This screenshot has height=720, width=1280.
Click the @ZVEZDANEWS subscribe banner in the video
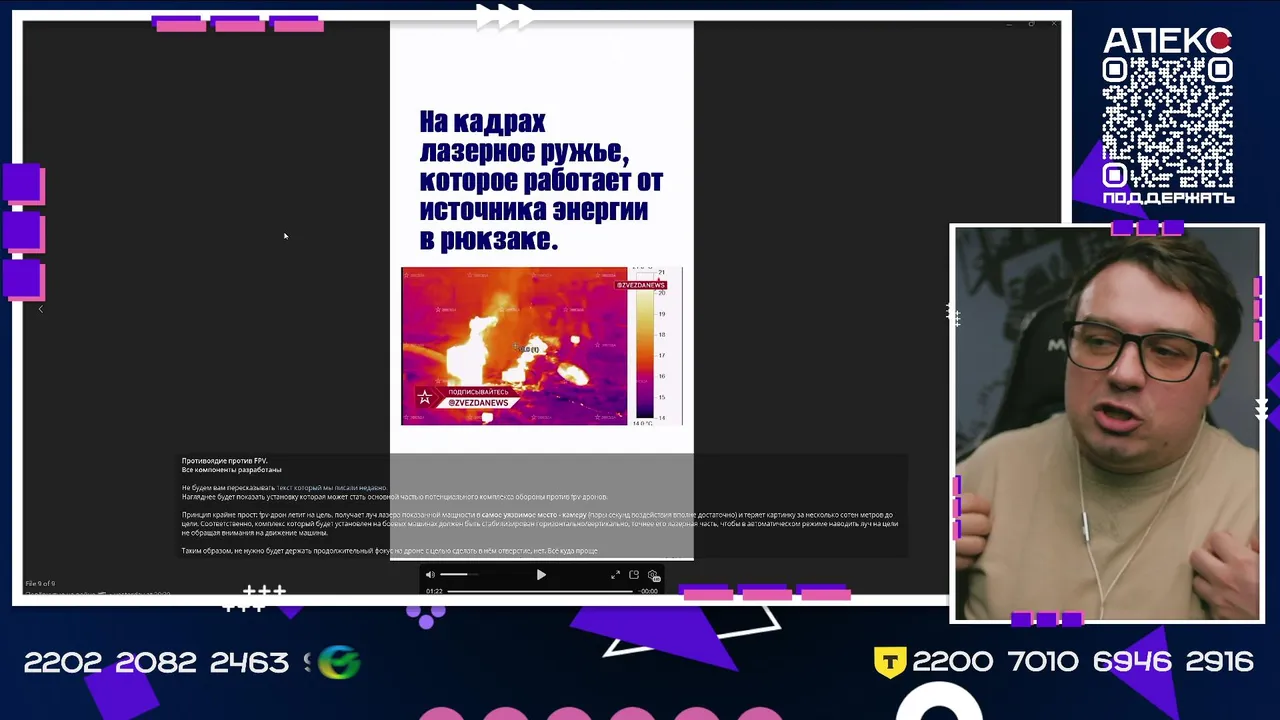click(x=466, y=397)
